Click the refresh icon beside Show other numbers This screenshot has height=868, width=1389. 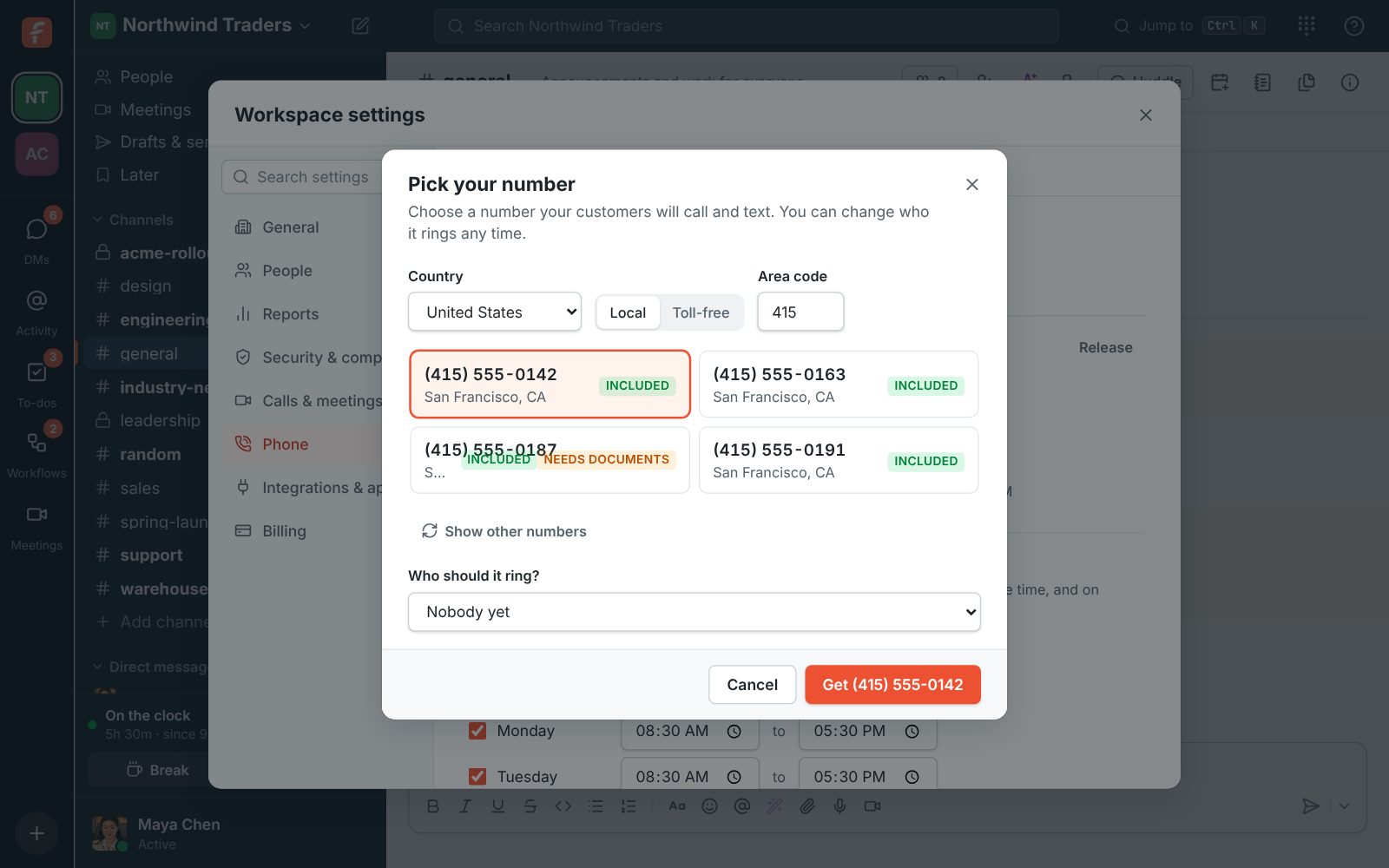click(430, 531)
